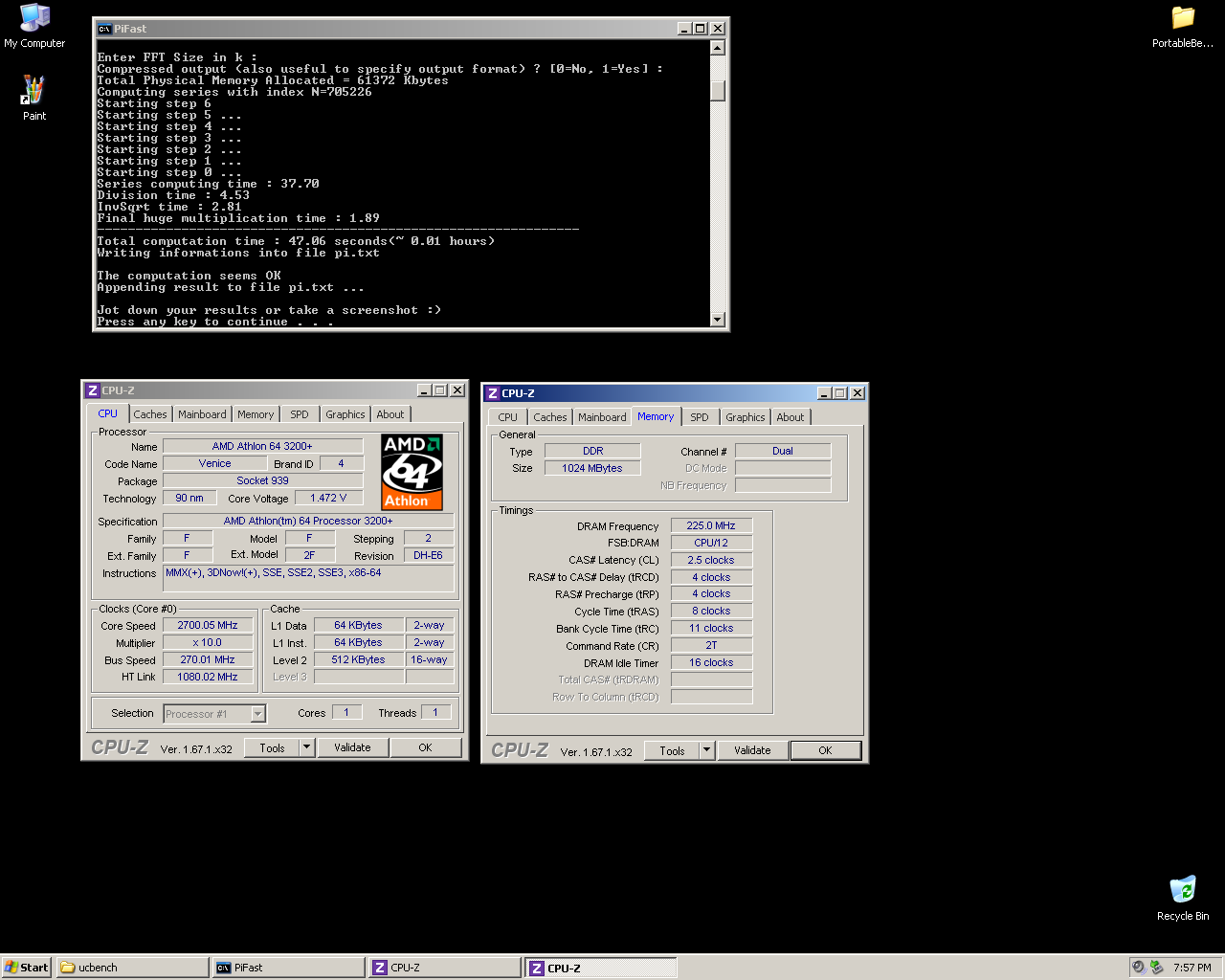Switch to active CPU-Z taskbar item
The width and height of the screenshot is (1225, 980).
point(601,968)
